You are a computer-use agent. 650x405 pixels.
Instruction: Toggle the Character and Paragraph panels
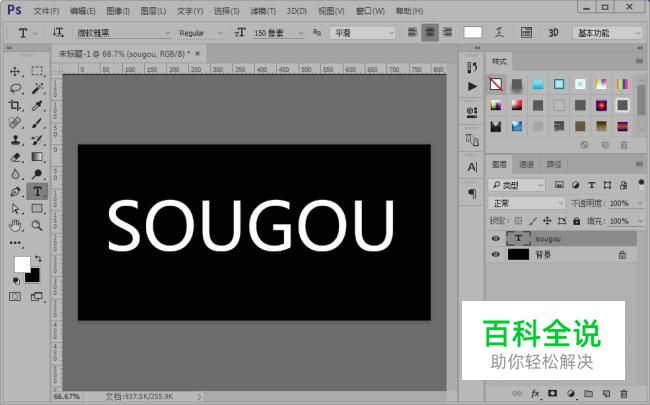(x=526, y=32)
